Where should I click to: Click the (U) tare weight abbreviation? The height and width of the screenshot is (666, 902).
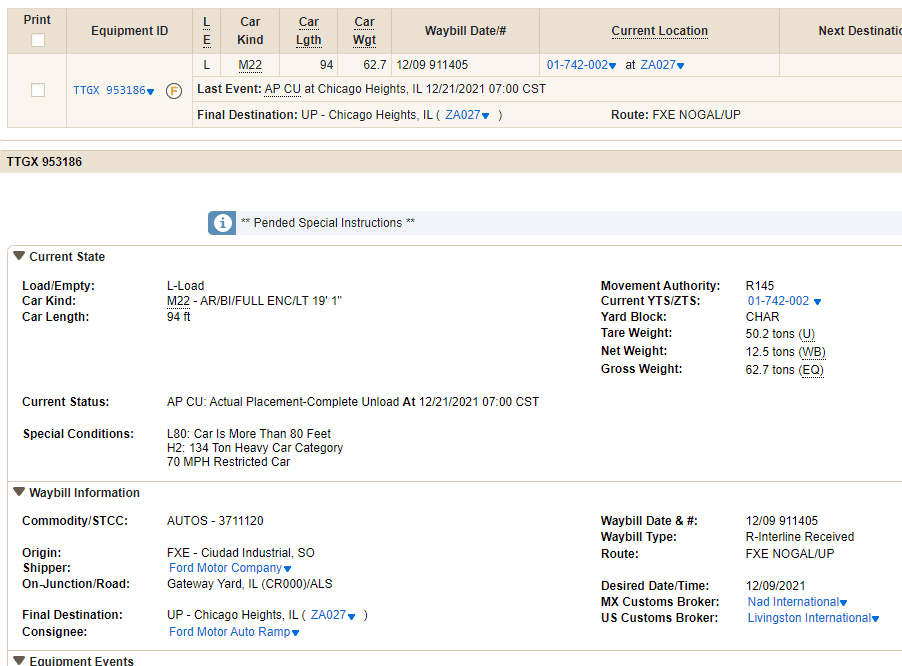tap(807, 334)
